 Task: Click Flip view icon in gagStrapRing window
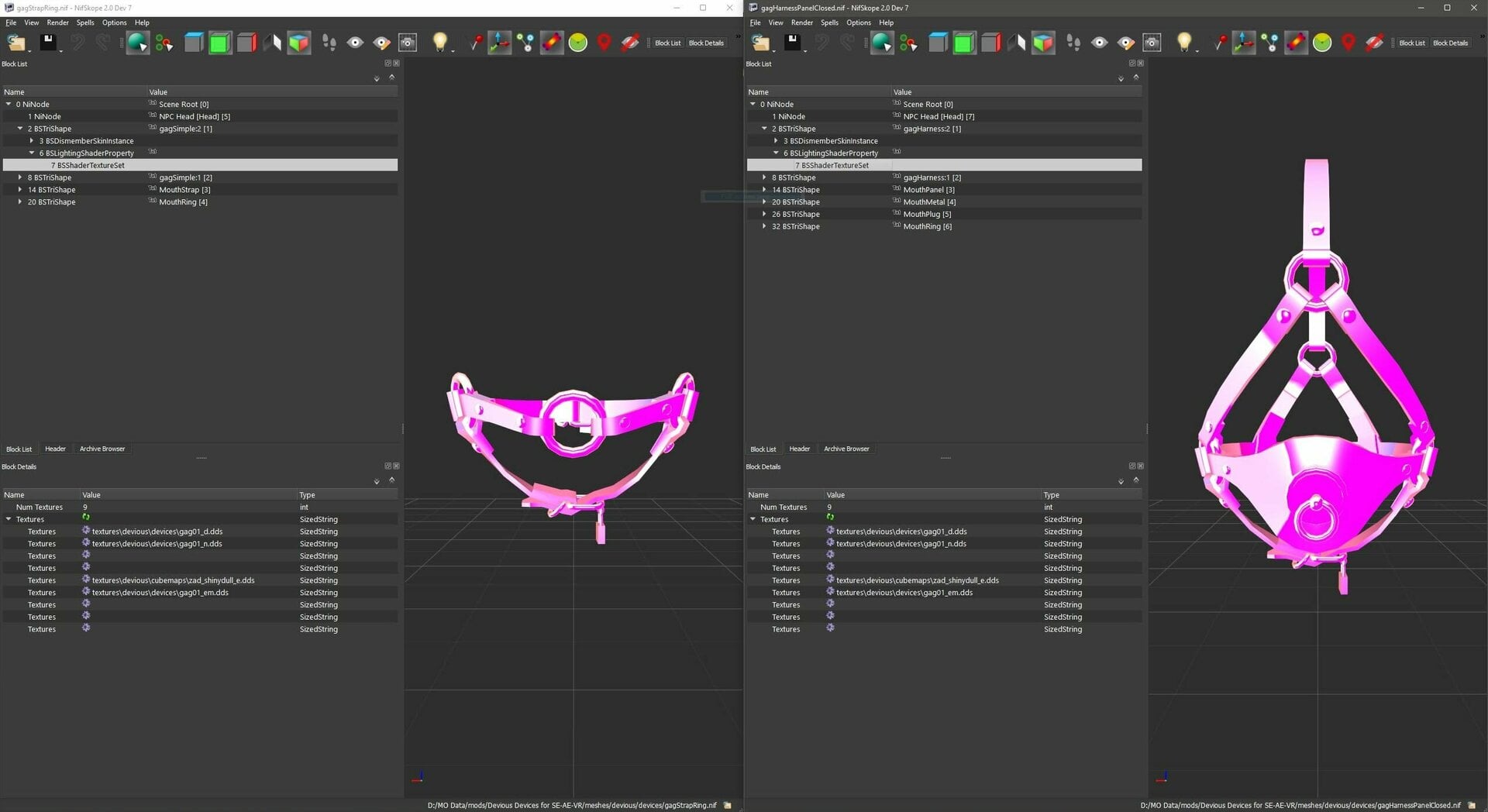click(x=272, y=43)
